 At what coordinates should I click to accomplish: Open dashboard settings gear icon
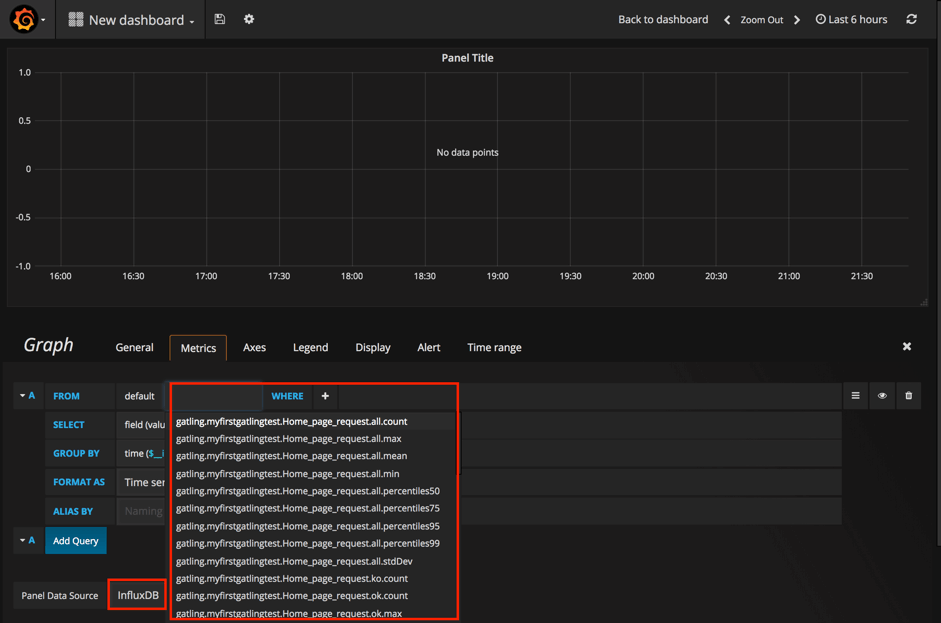pos(248,19)
